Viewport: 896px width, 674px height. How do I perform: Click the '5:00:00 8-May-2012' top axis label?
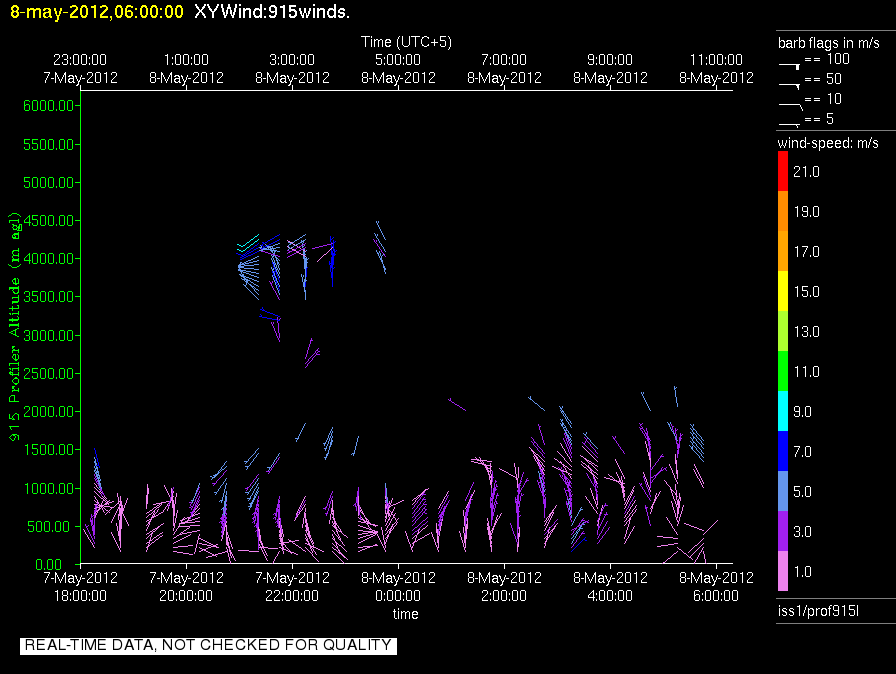pos(398,69)
